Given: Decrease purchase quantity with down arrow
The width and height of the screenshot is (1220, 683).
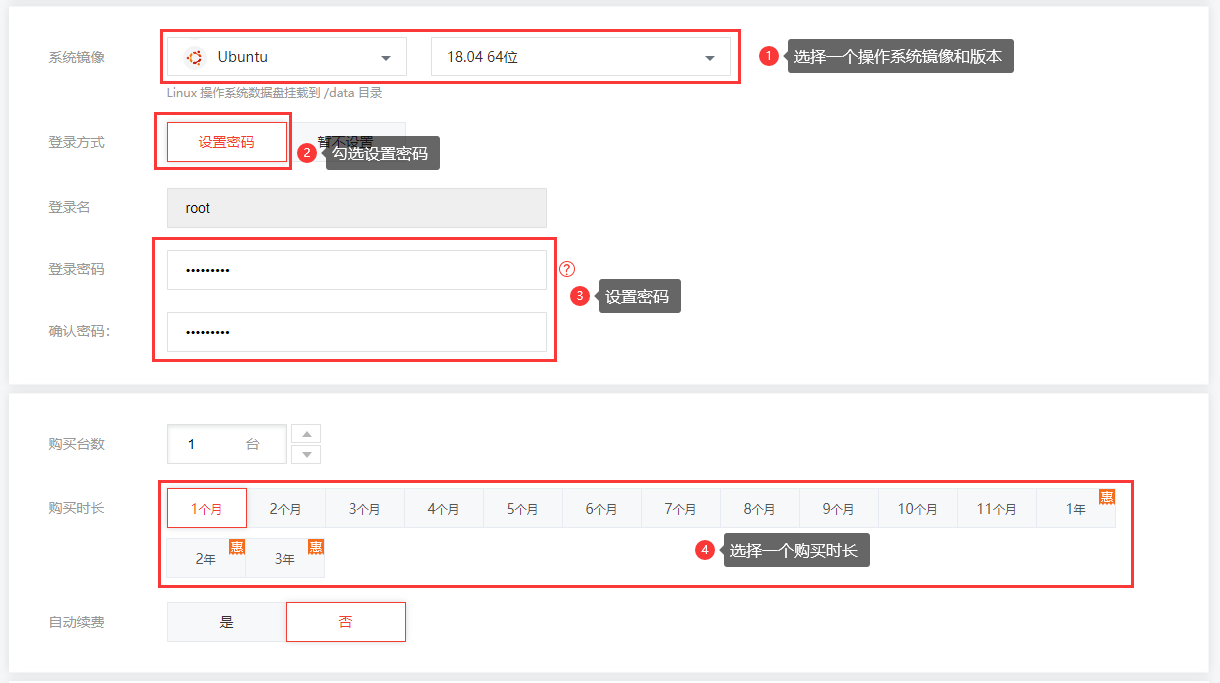Looking at the screenshot, I should click(305, 454).
